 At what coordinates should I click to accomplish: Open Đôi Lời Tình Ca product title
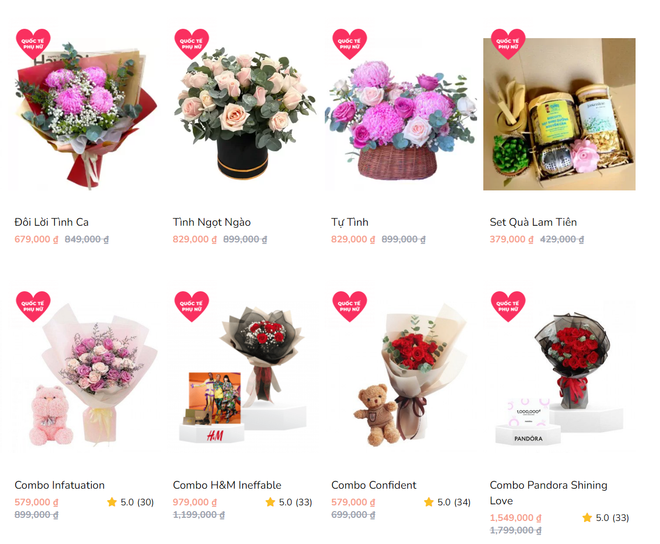51,222
